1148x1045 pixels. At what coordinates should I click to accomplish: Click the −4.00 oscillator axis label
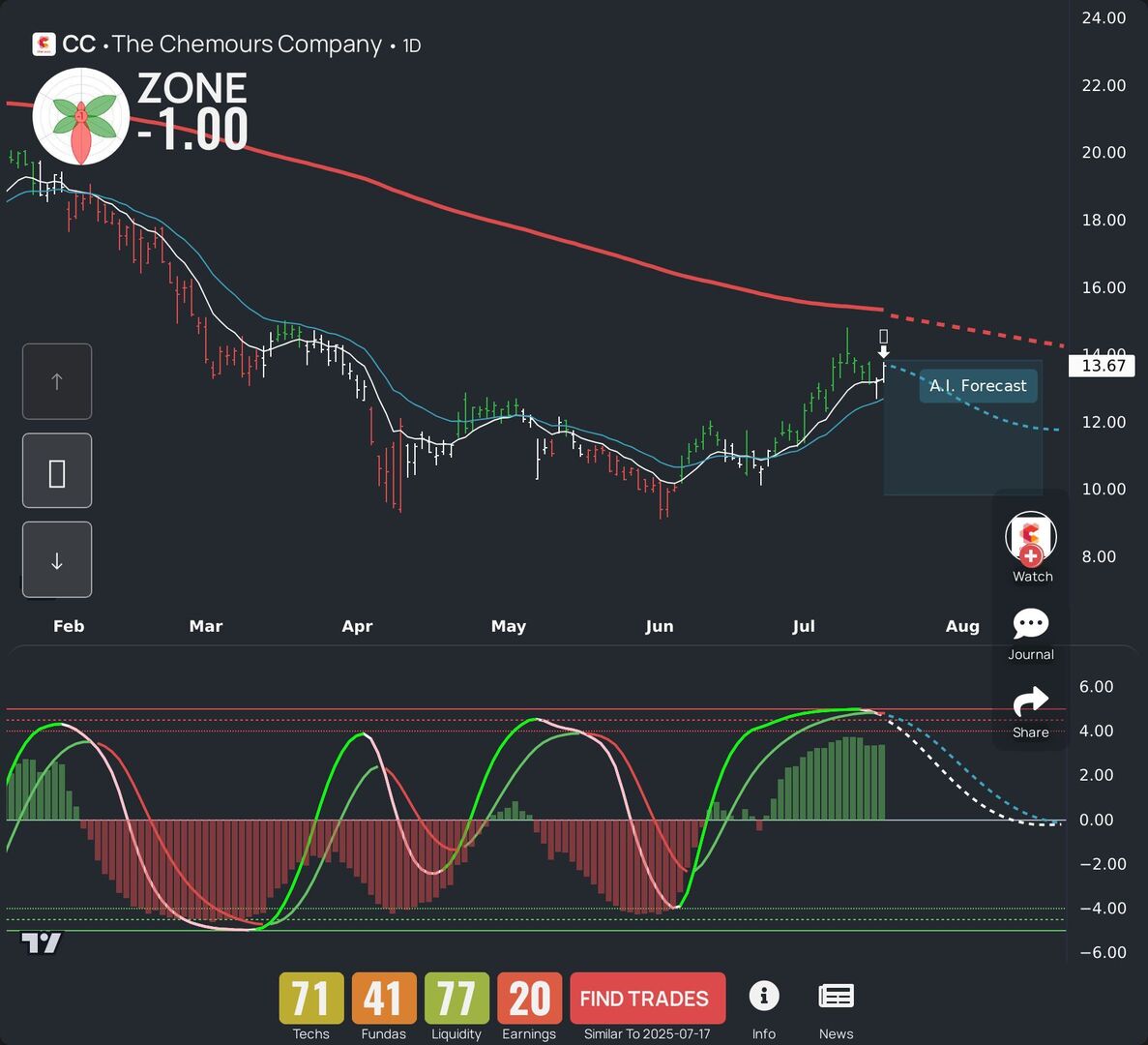tap(1103, 908)
